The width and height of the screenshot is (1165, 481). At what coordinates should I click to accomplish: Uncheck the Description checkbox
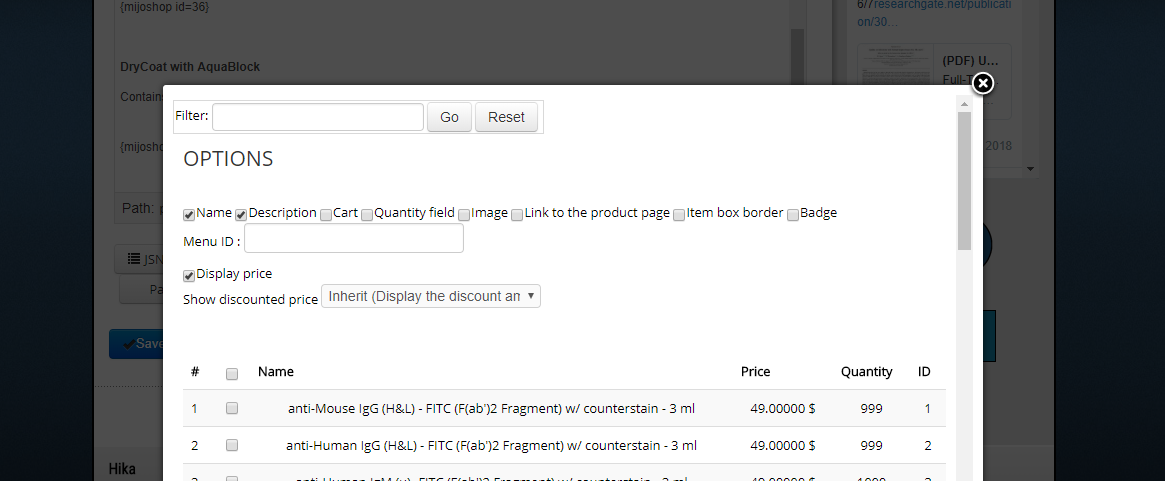point(241,214)
